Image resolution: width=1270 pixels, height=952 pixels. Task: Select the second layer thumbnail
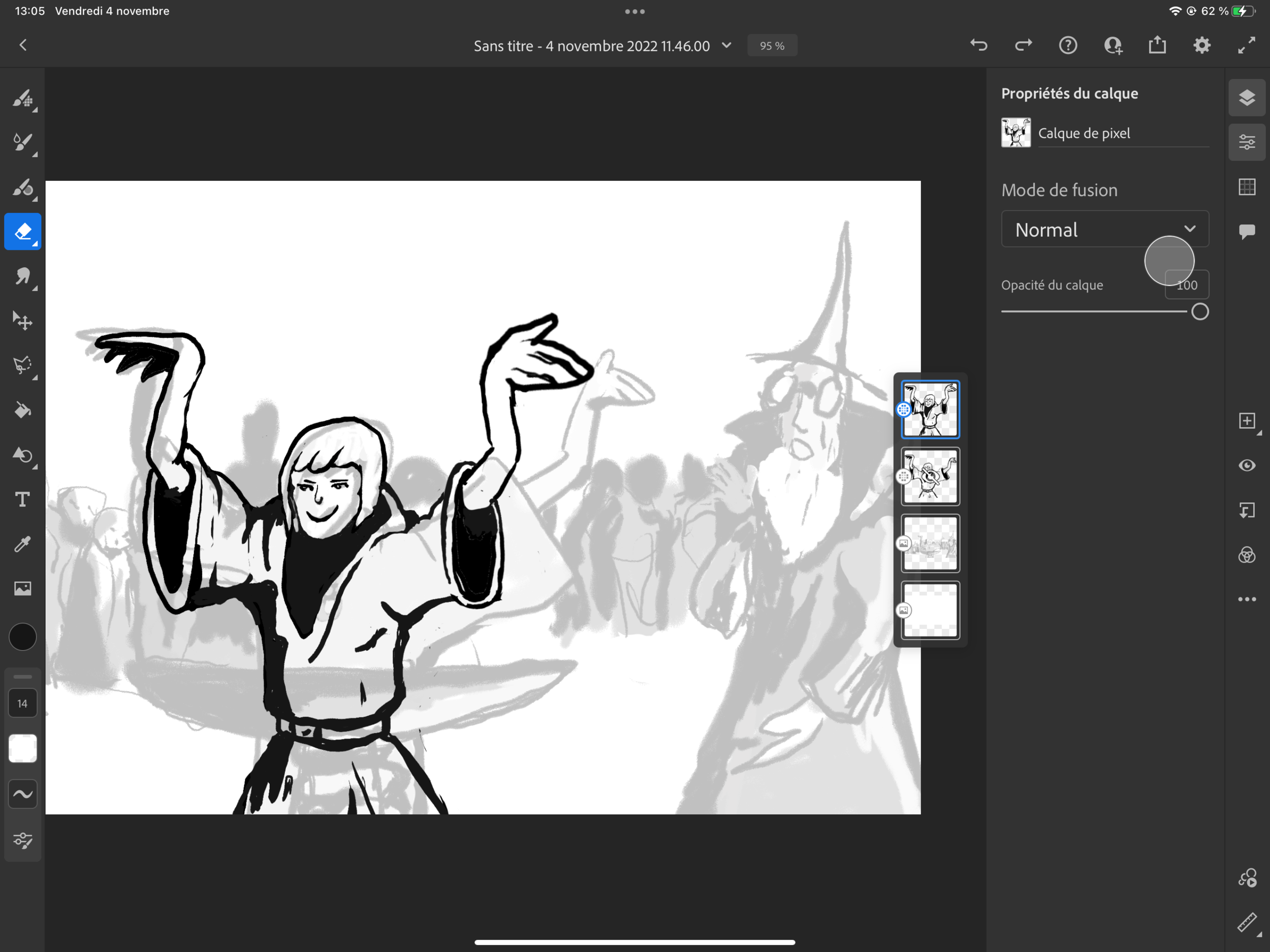pos(930,477)
